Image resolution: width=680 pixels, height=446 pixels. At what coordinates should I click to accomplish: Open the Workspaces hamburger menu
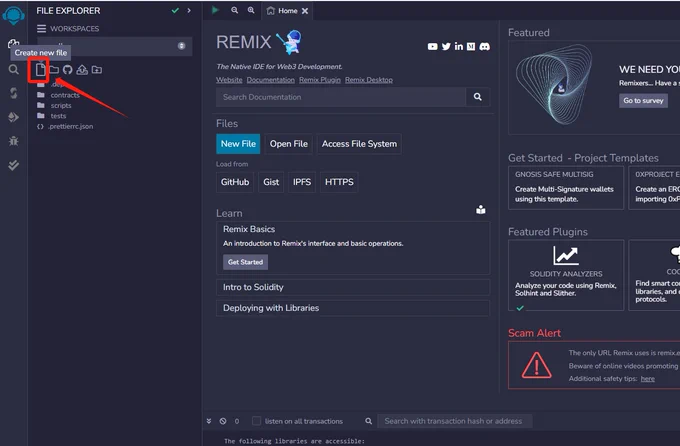click(x=41, y=29)
